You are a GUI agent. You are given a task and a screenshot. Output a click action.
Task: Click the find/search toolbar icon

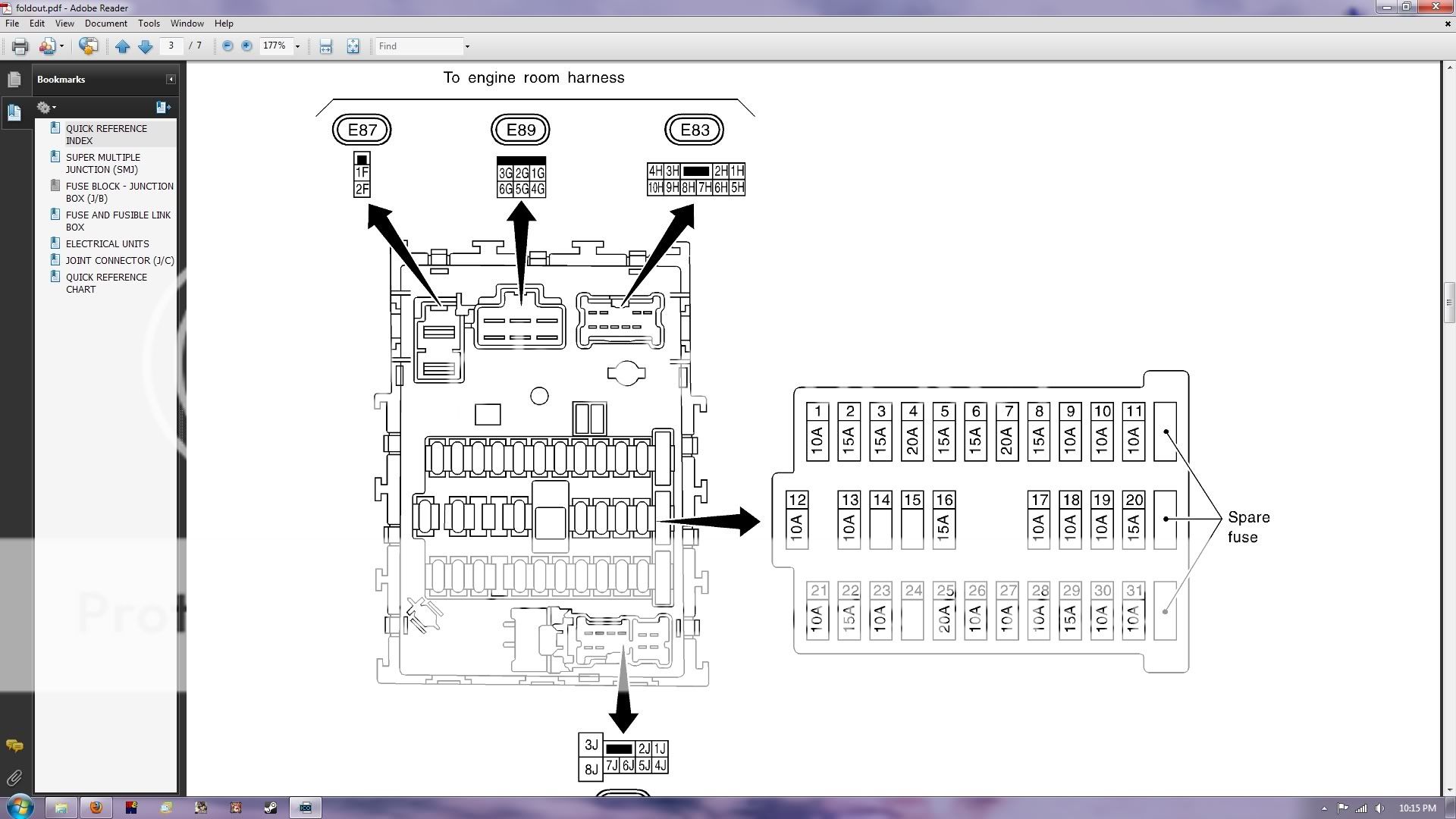[420, 46]
